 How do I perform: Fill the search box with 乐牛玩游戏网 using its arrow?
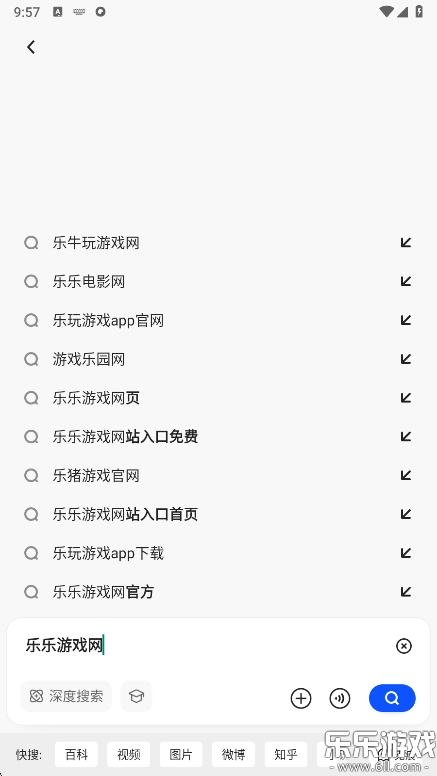click(406, 242)
